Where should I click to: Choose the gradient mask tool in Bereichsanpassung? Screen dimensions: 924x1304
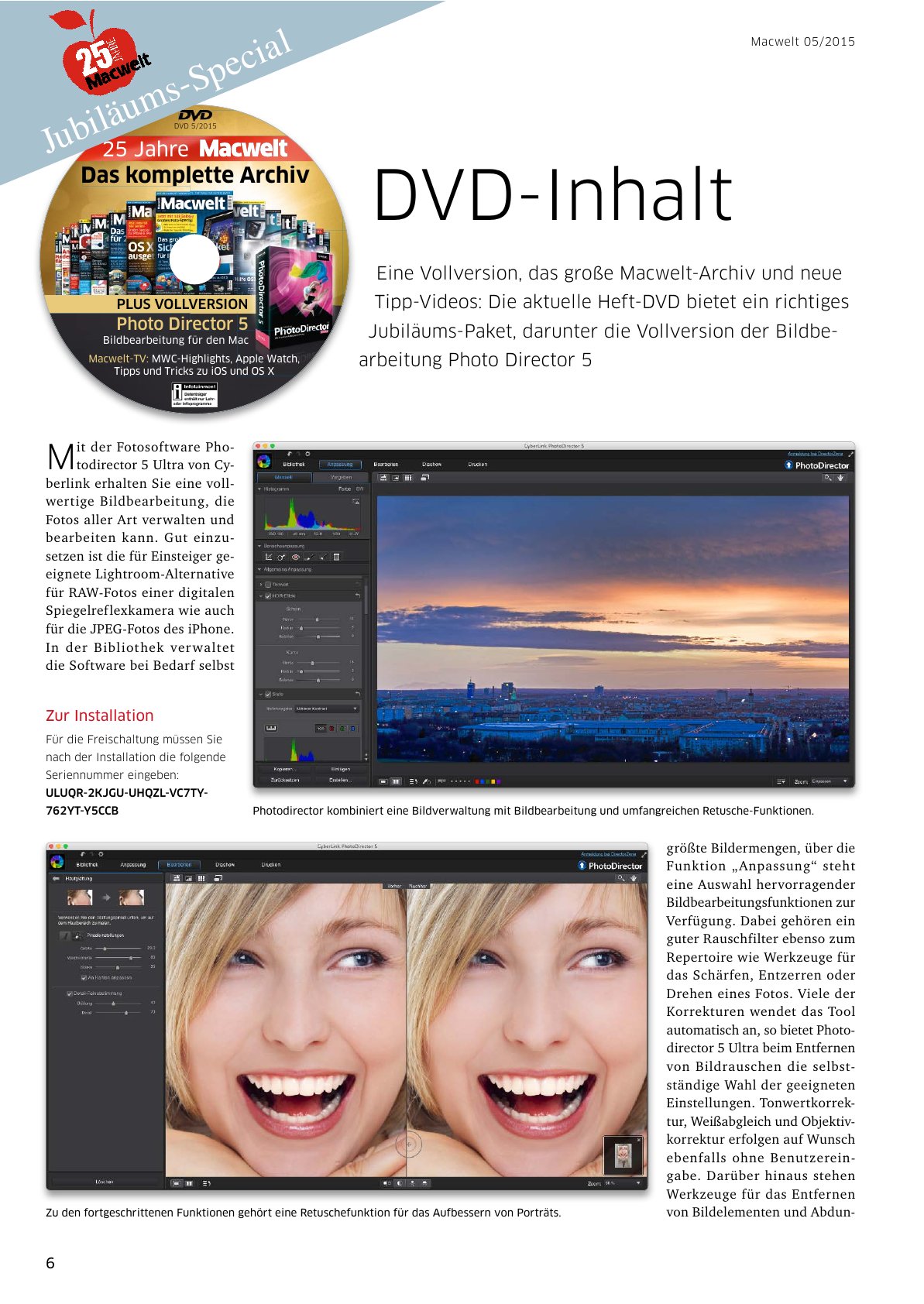(336, 557)
